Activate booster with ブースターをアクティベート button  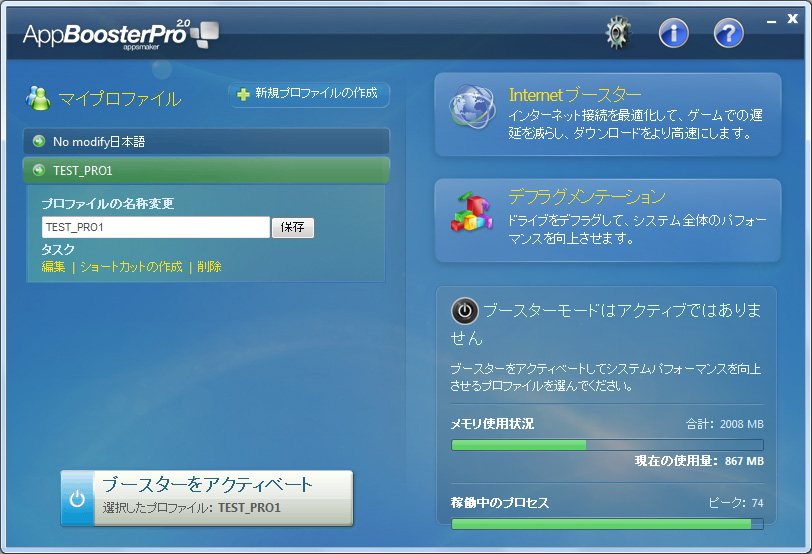(x=207, y=499)
